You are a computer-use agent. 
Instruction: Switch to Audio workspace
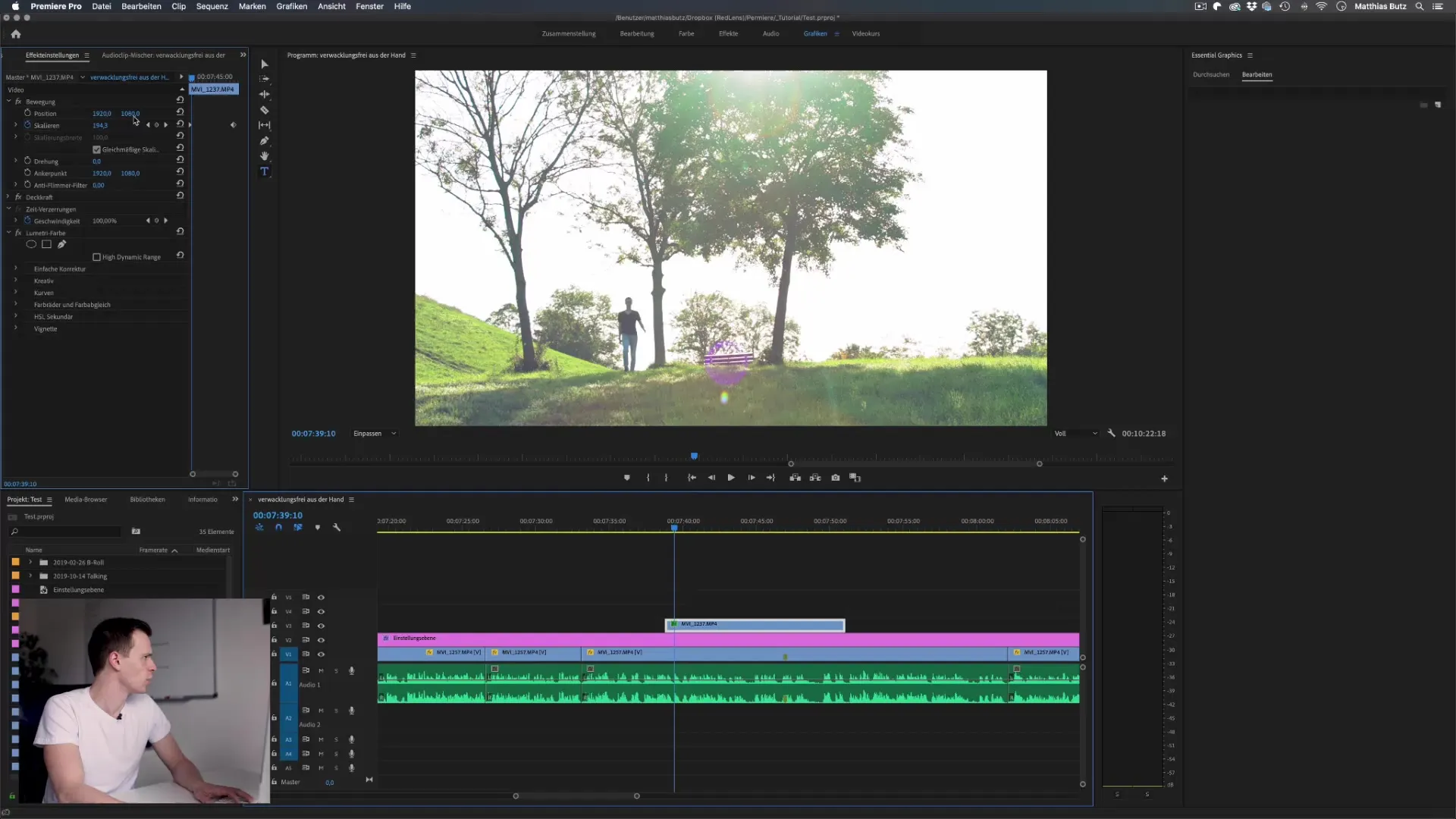click(770, 34)
